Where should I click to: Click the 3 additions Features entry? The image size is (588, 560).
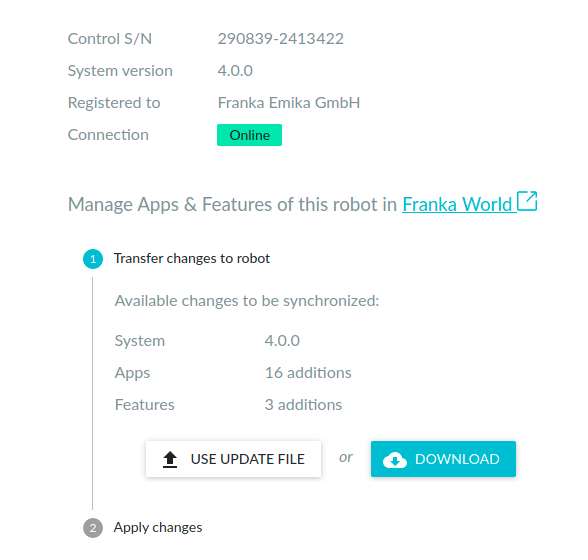point(303,405)
